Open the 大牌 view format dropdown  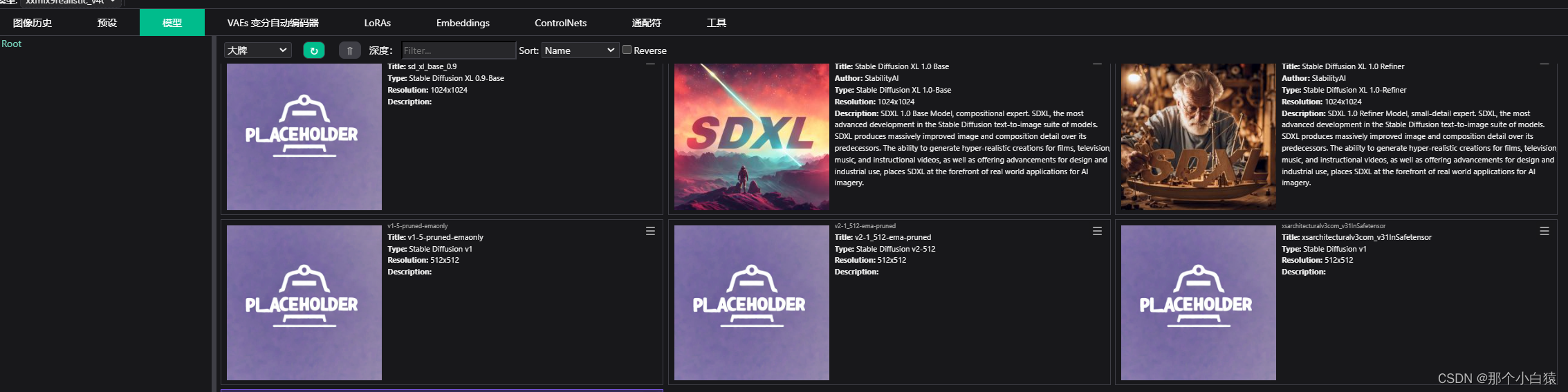pos(257,50)
